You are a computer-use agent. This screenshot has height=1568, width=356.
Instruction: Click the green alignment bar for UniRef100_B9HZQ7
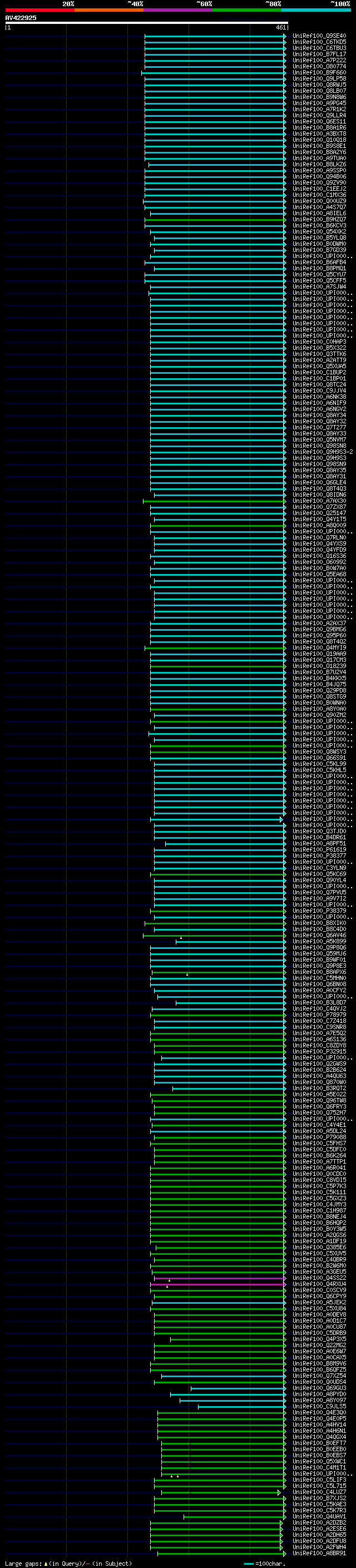[x=215, y=220]
